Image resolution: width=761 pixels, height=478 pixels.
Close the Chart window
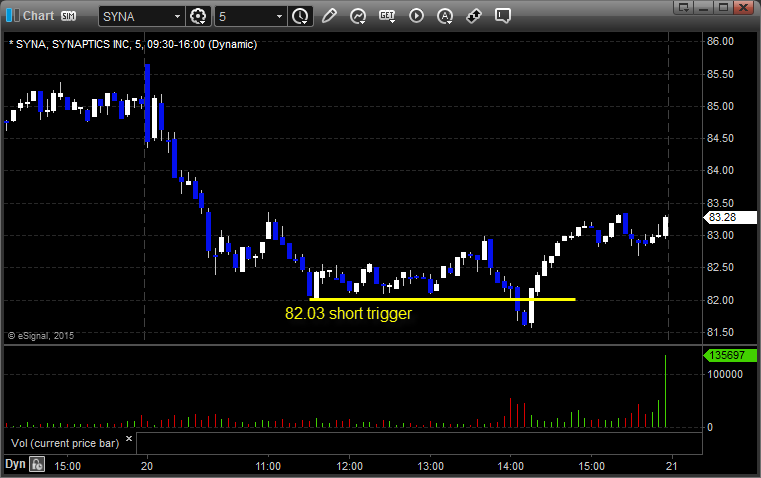[744, 7]
